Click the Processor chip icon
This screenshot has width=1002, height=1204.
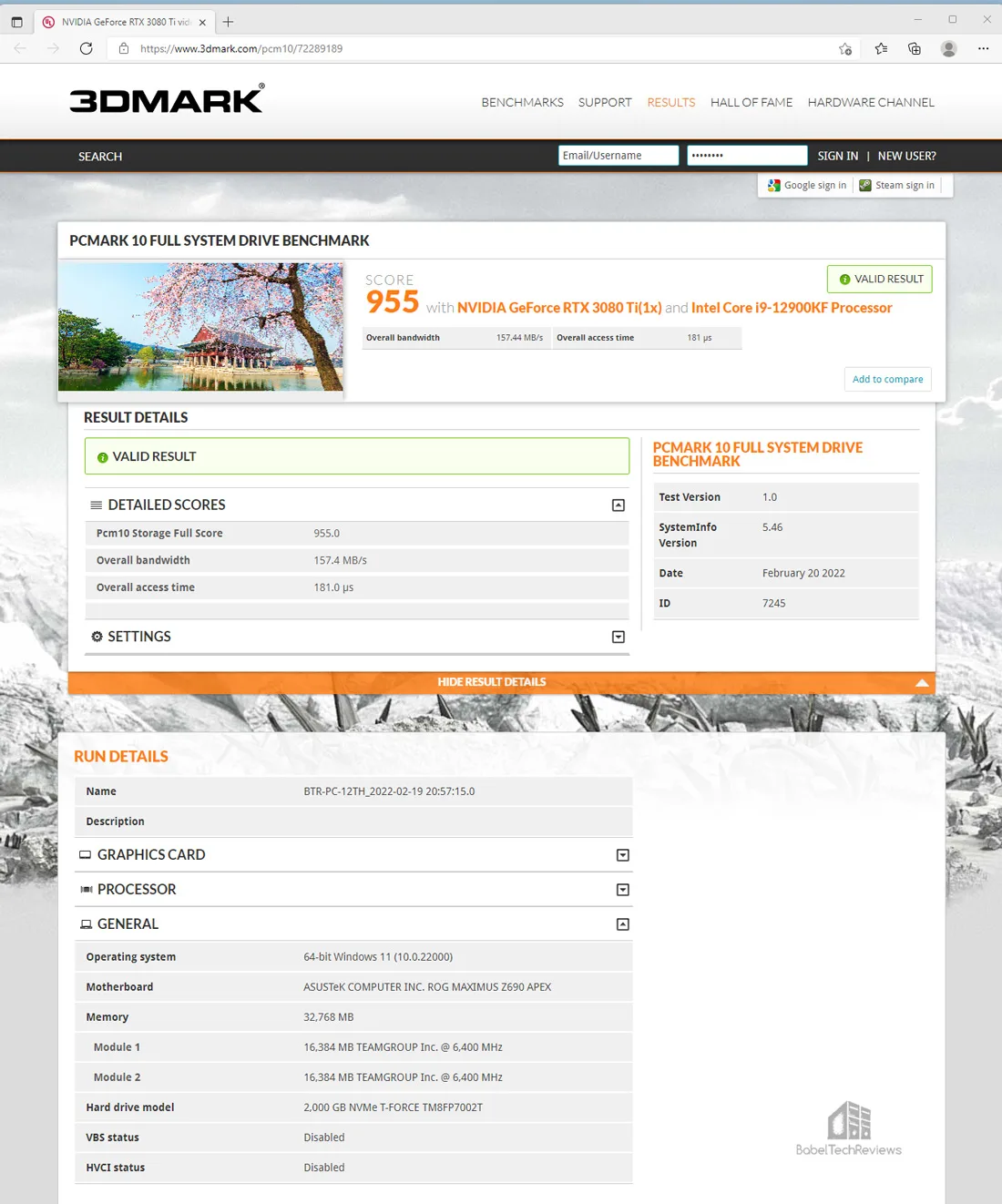87,889
